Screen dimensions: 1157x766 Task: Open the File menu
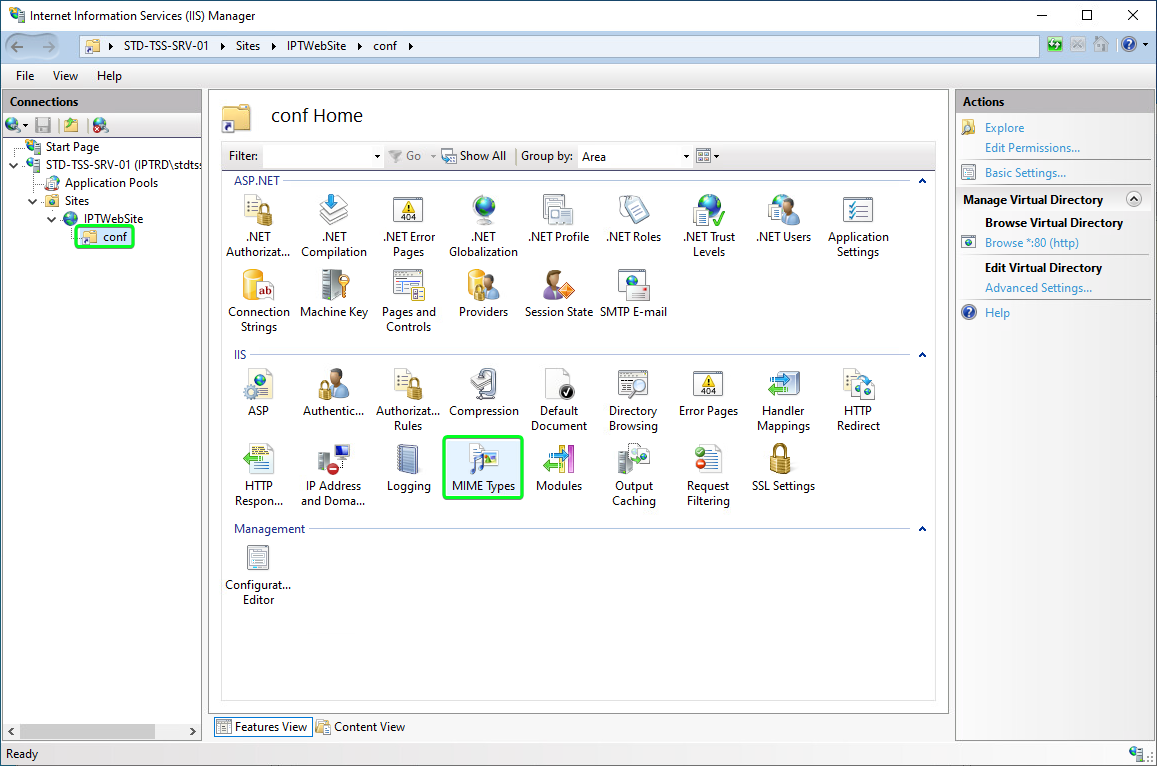(25, 76)
